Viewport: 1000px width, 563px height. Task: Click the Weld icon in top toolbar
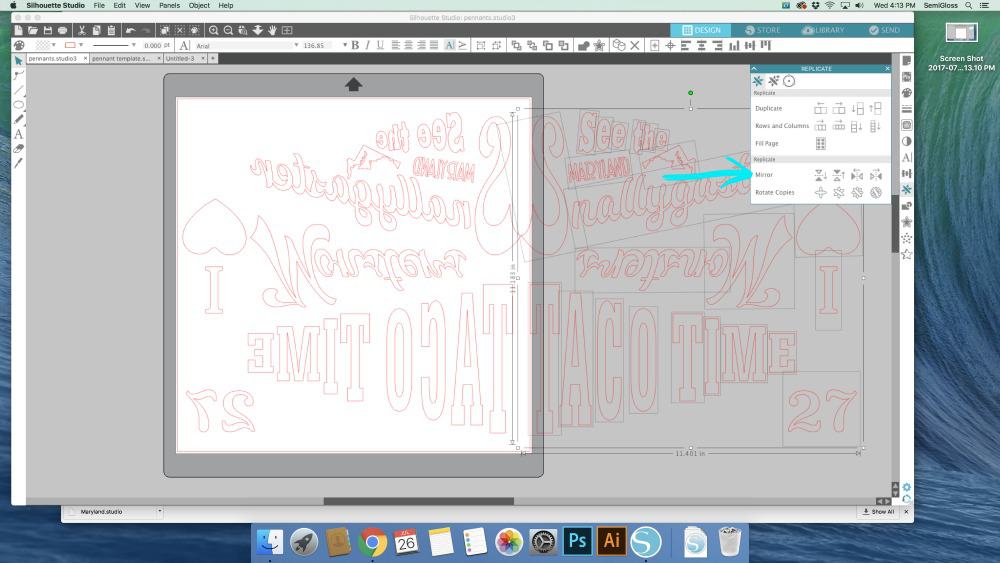pyautogui.click(x=584, y=45)
